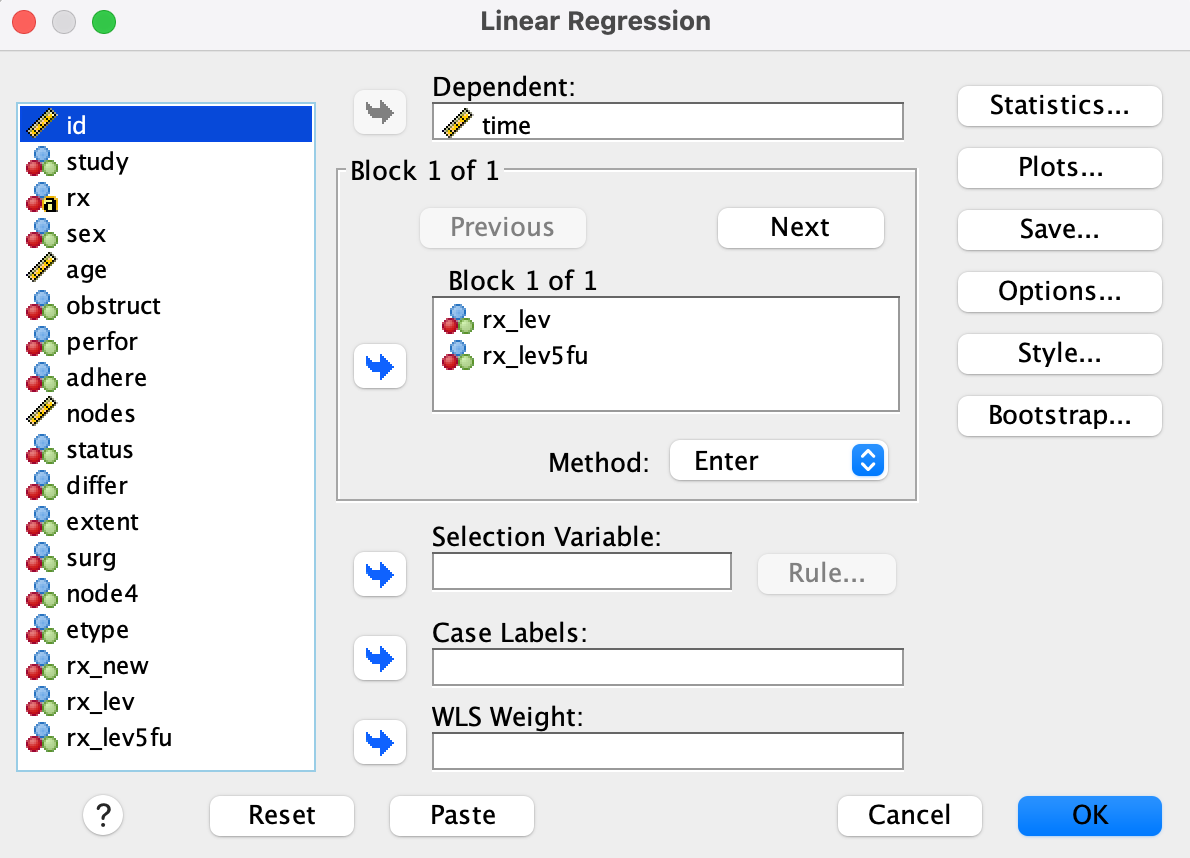Open the Statistics dialog

(x=1059, y=106)
